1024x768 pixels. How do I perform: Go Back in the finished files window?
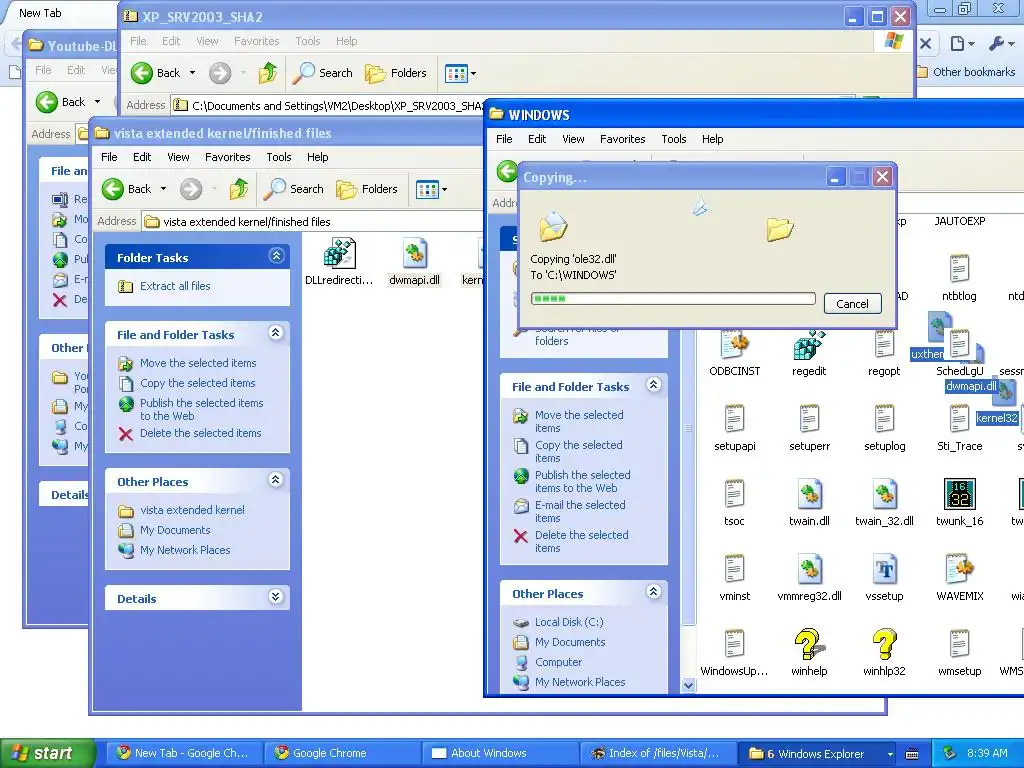[x=127, y=189]
